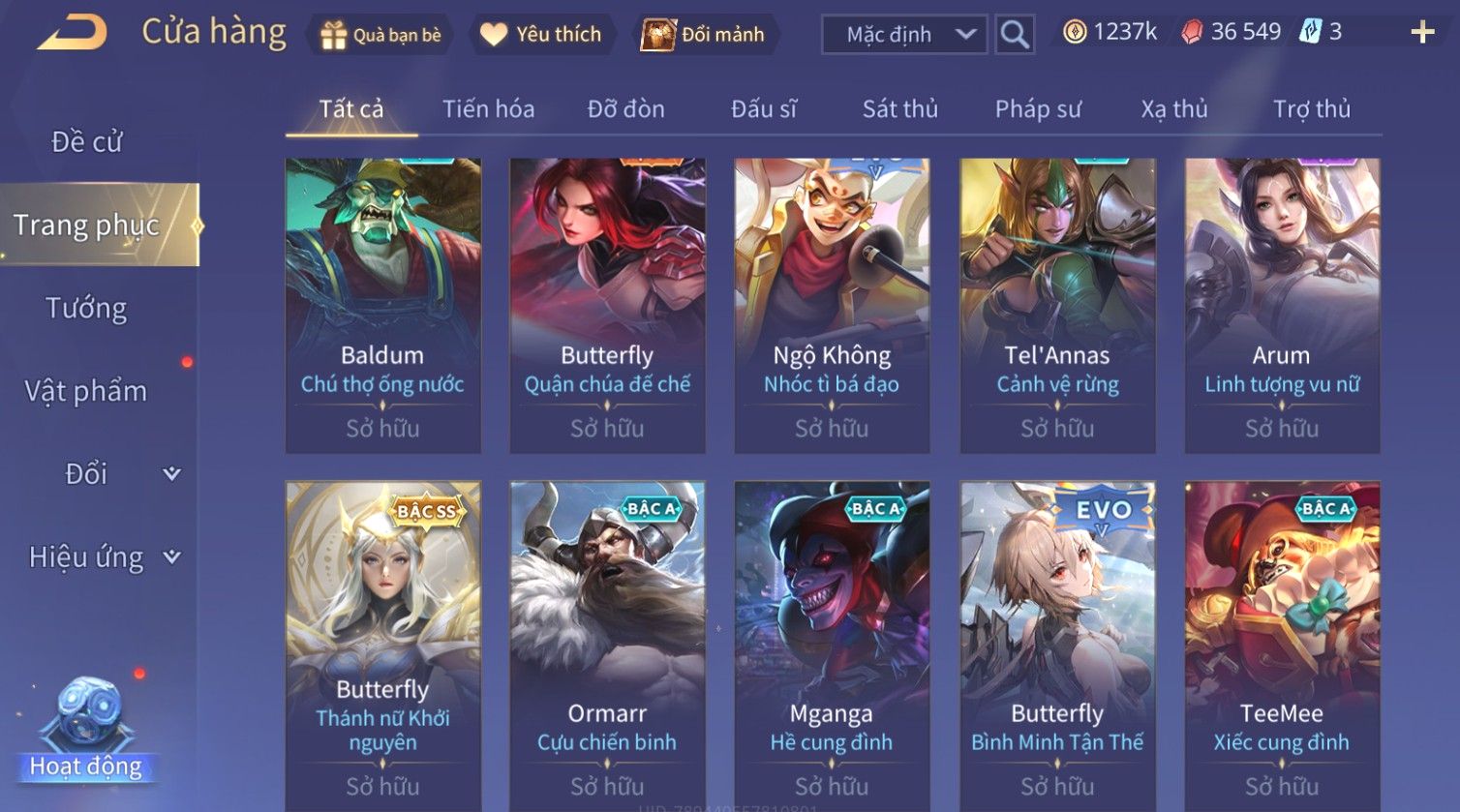Expand the Đổi sidebar section
This screenshot has height=812, width=1460.
coord(171,473)
